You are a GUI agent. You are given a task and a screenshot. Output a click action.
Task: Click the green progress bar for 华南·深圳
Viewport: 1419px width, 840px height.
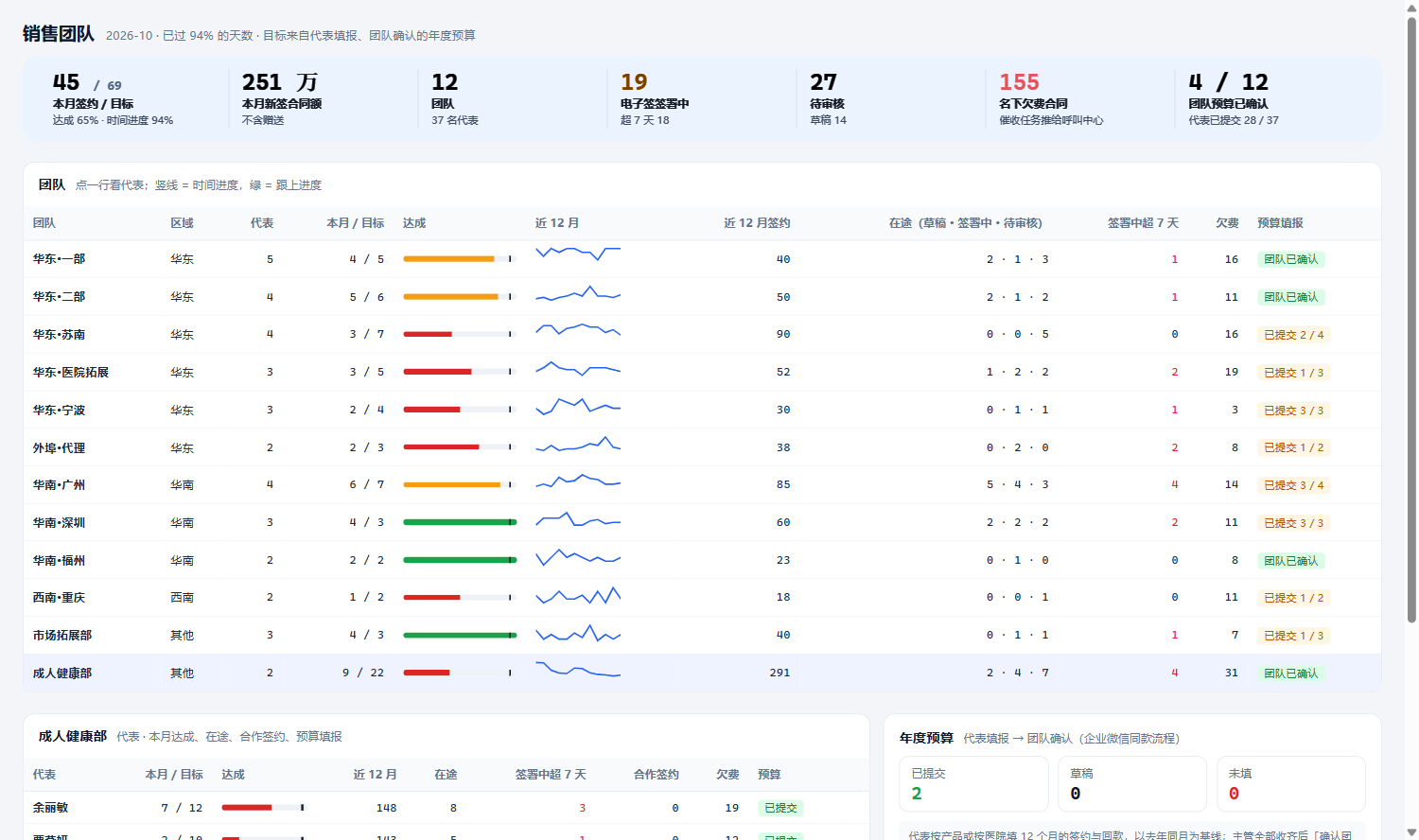point(460,522)
